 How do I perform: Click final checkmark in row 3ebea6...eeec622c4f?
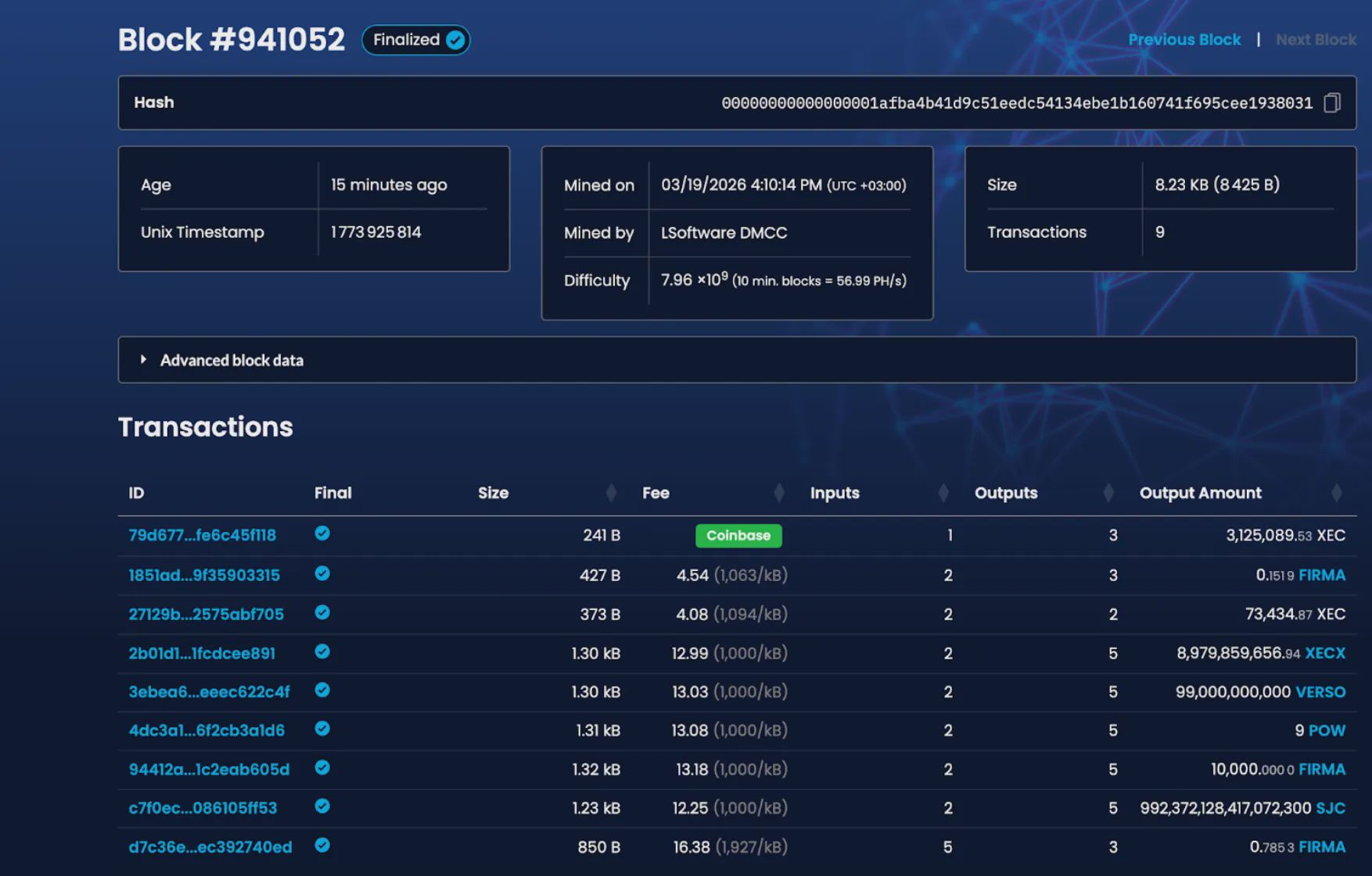click(321, 690)
